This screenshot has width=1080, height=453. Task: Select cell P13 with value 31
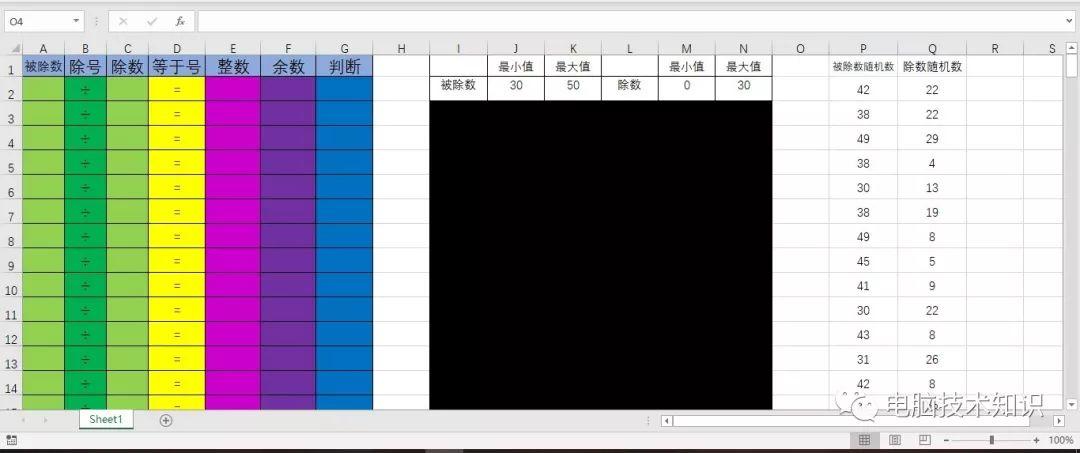coord(863,359)
